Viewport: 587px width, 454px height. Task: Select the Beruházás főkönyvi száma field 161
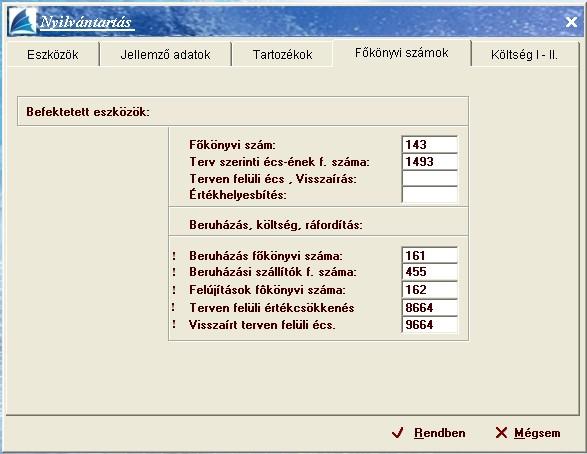429,255
